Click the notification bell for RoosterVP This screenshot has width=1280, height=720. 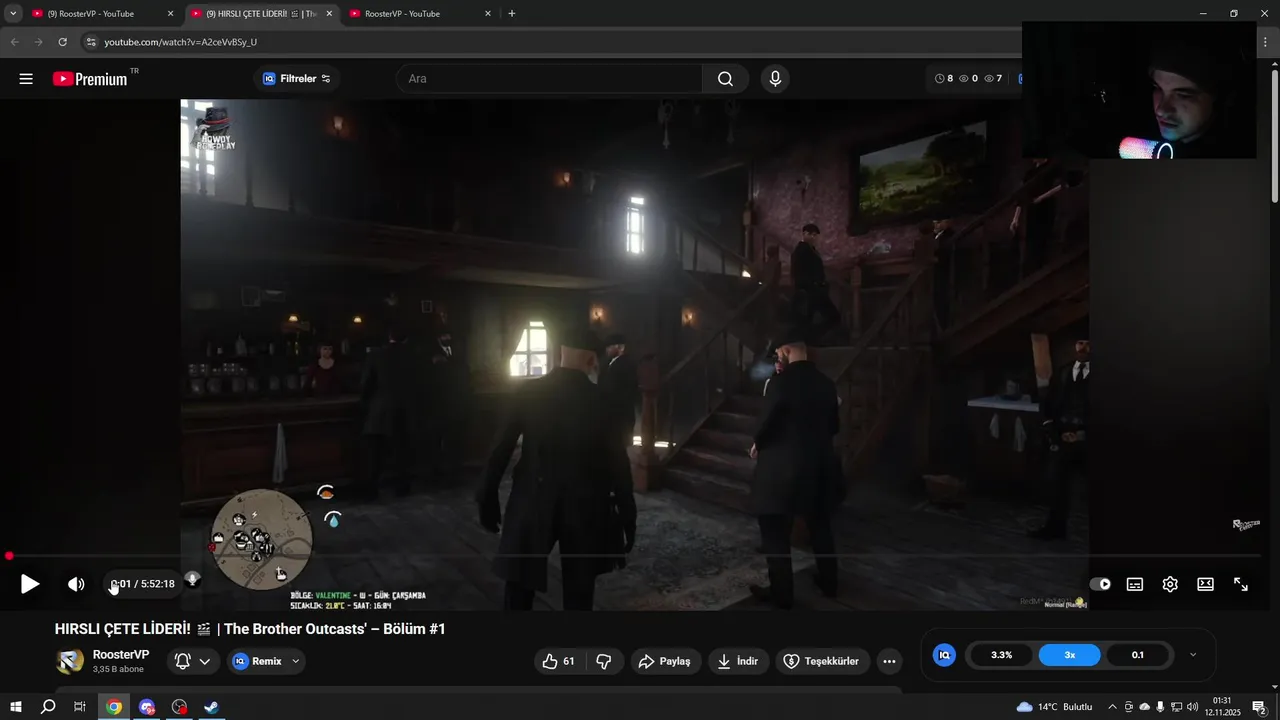[x=183, y=661]
